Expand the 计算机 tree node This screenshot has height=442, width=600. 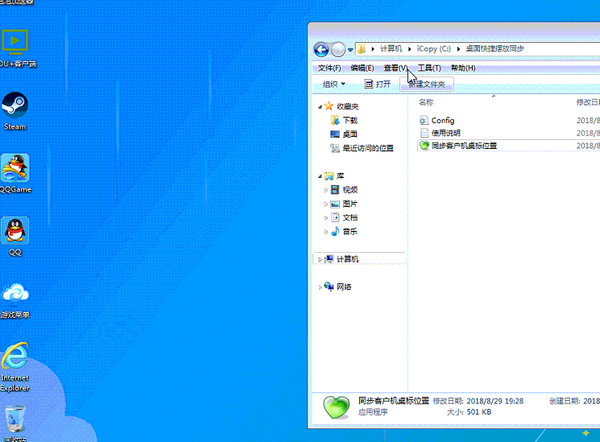click(320, 259)
